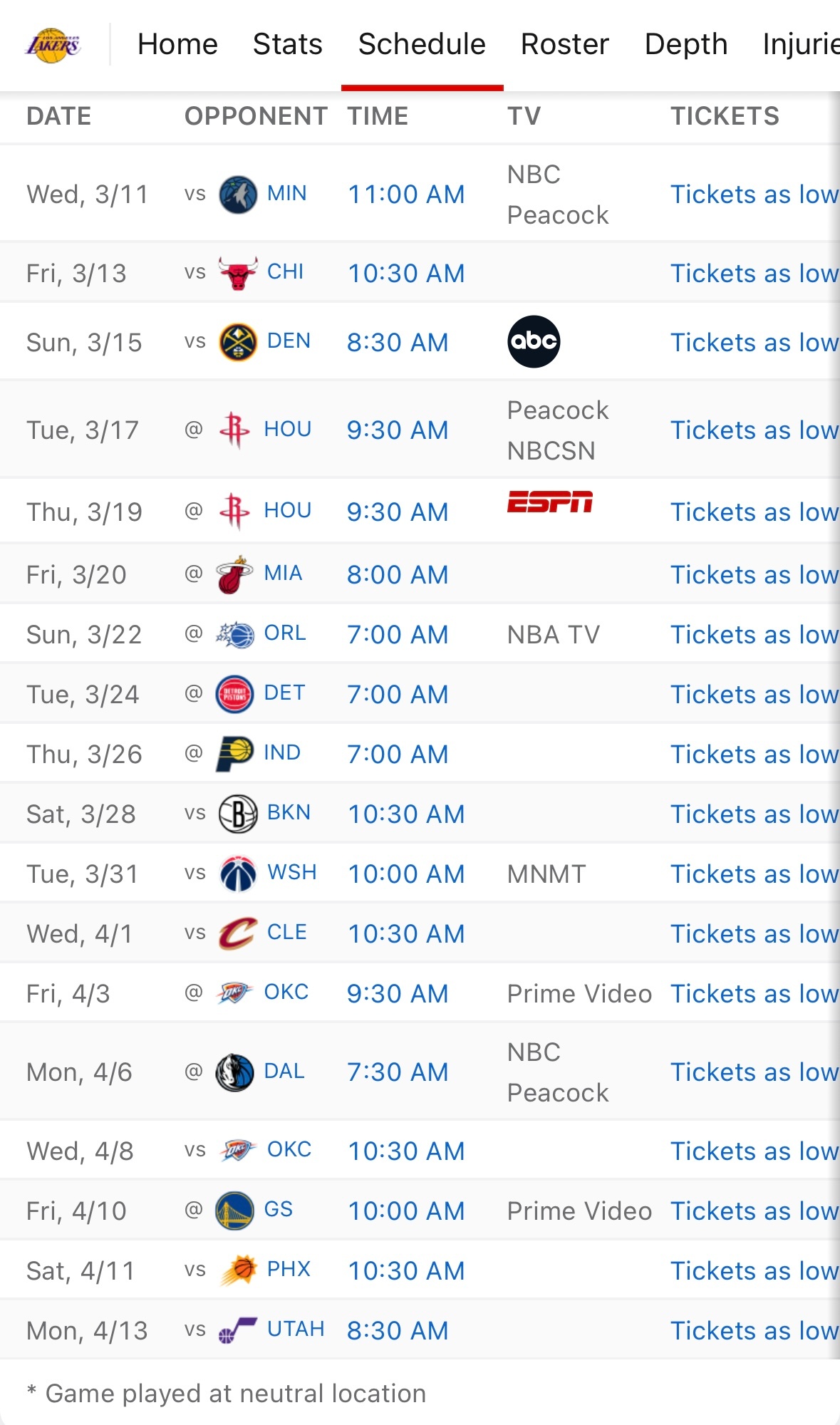The width and height of the screenshot is (840, 1425).
Task: Click the Detroit Pistons logo
Action: (234, 695)
